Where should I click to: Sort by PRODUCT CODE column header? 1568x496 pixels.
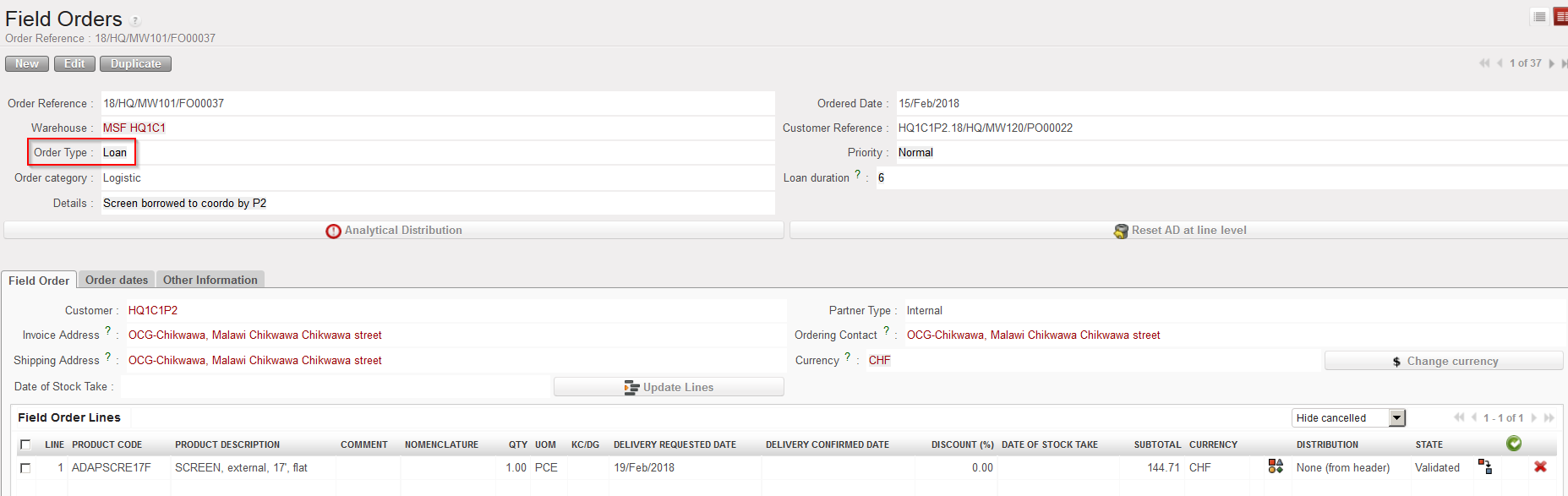(107, 444)
